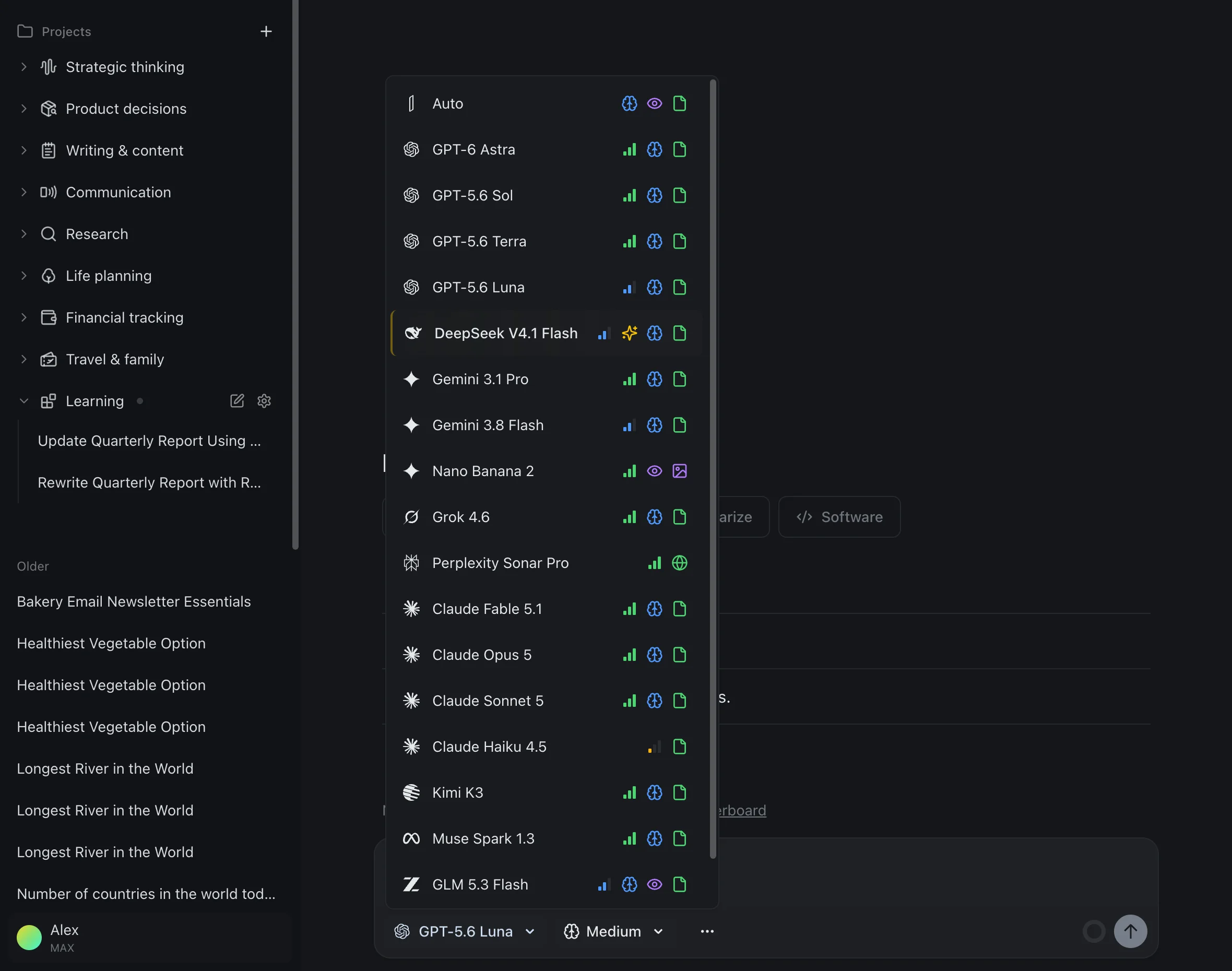Select Grok 4.6 model
Viewport: 1232px width, 971px height.
547,517
